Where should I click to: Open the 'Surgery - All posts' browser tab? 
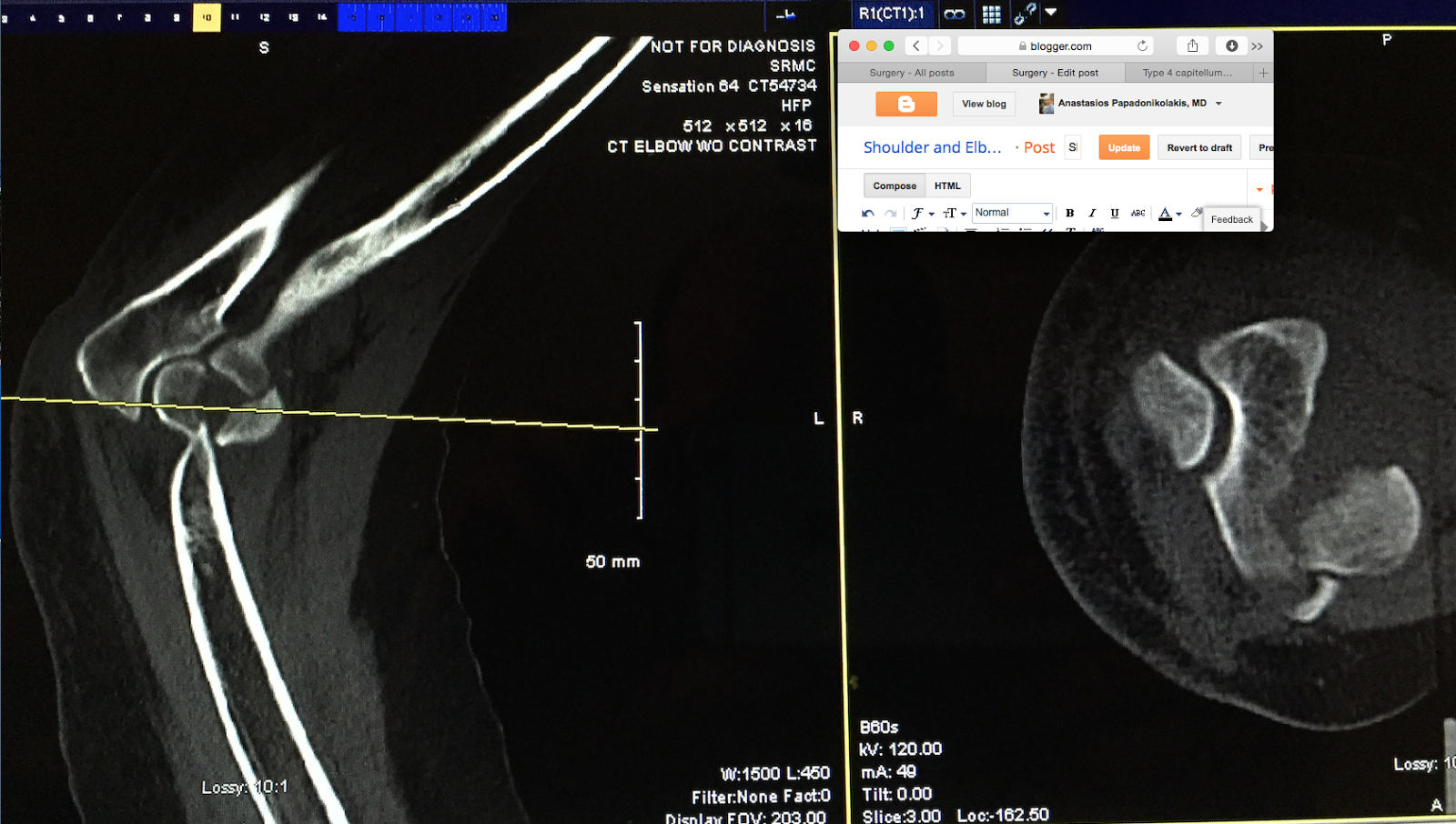click(912, 72)
